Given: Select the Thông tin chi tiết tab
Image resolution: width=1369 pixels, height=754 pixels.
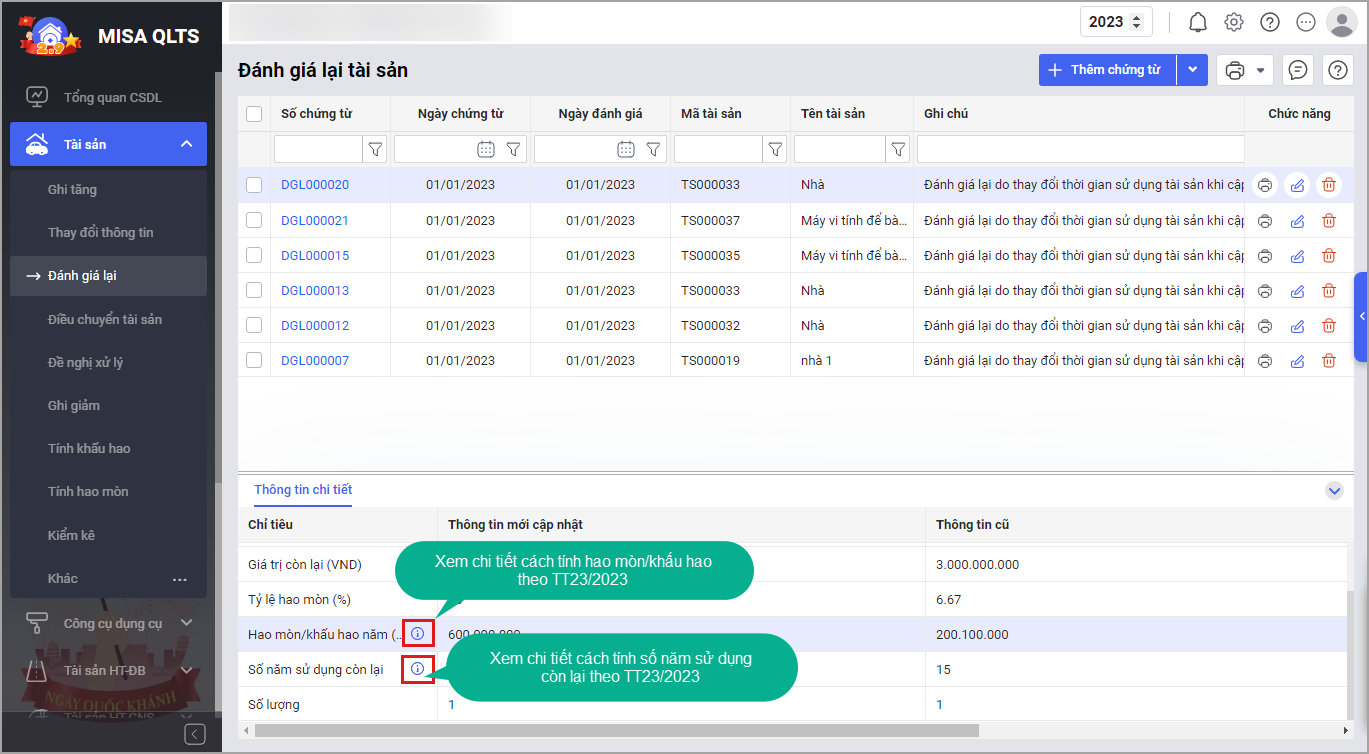Looking at the screenshot, I should click(x=303, y=490).
